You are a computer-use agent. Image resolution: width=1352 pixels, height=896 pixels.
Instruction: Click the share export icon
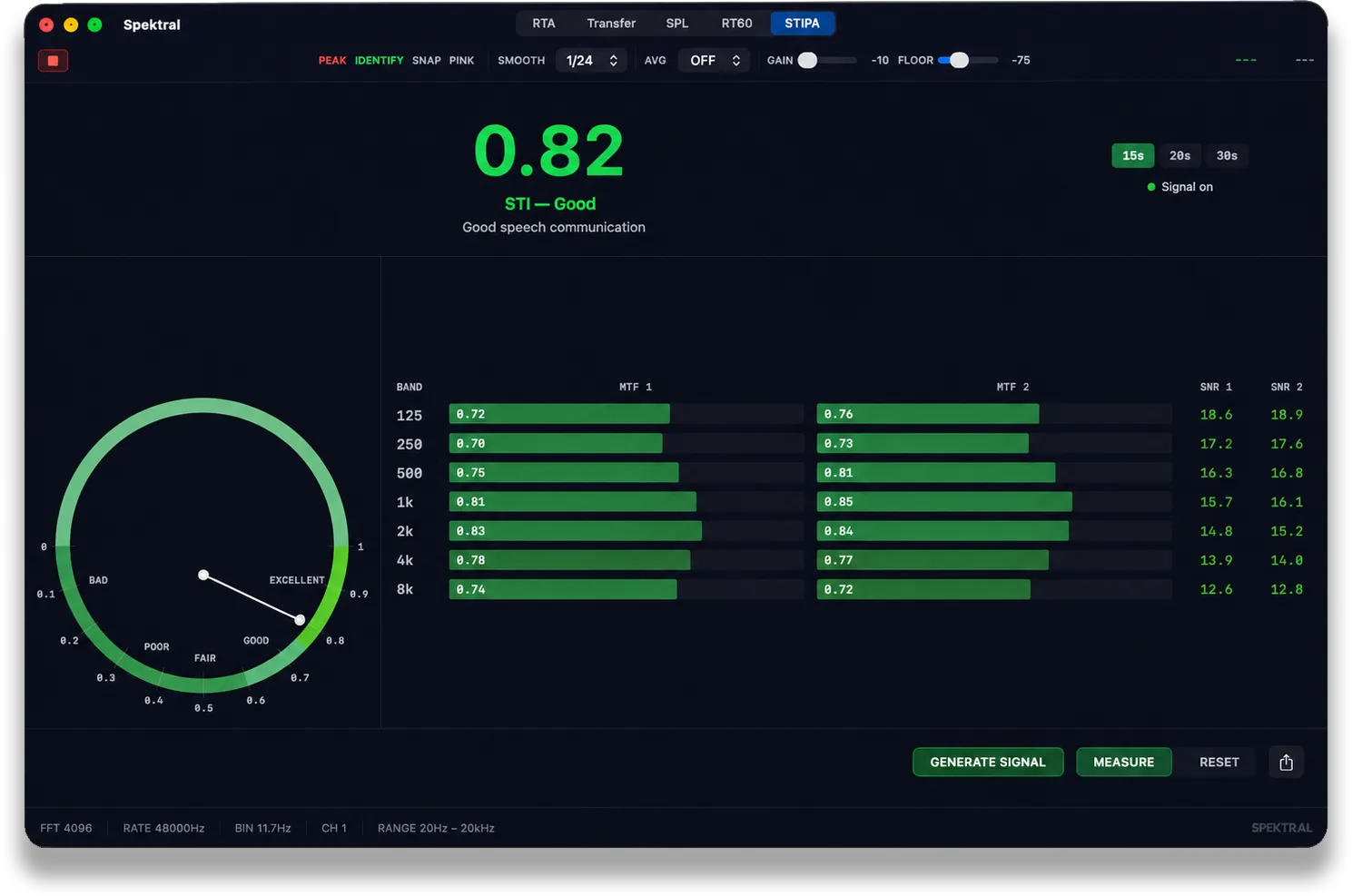(1286, 763)
